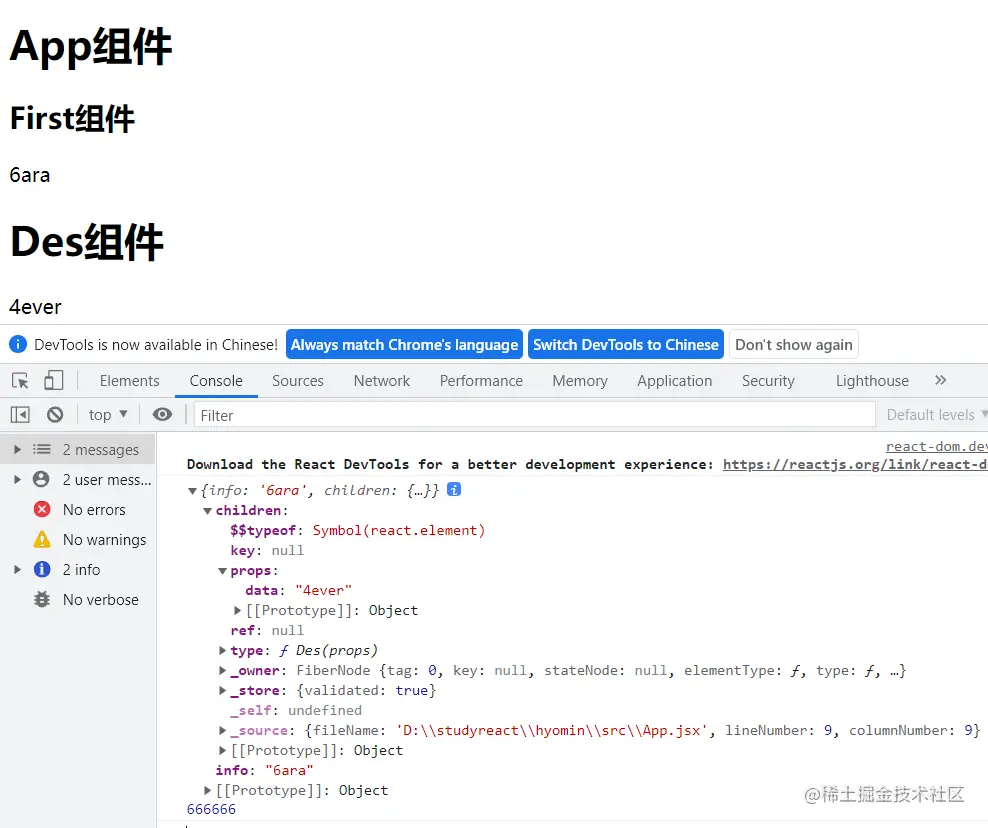
Task: Click the 4ever paragraph text on page
Action: tap(35, 307)
